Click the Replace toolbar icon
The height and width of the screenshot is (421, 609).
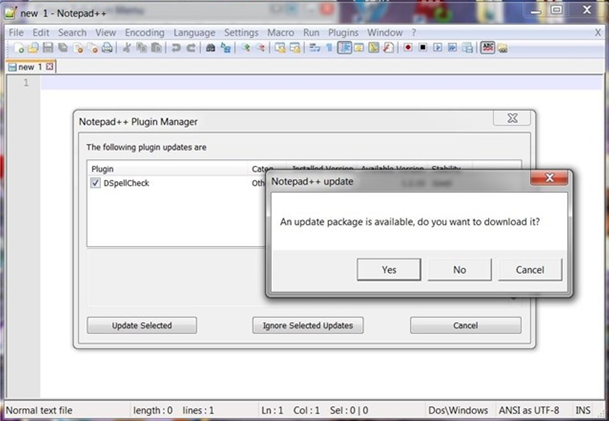tap(226, 48)
